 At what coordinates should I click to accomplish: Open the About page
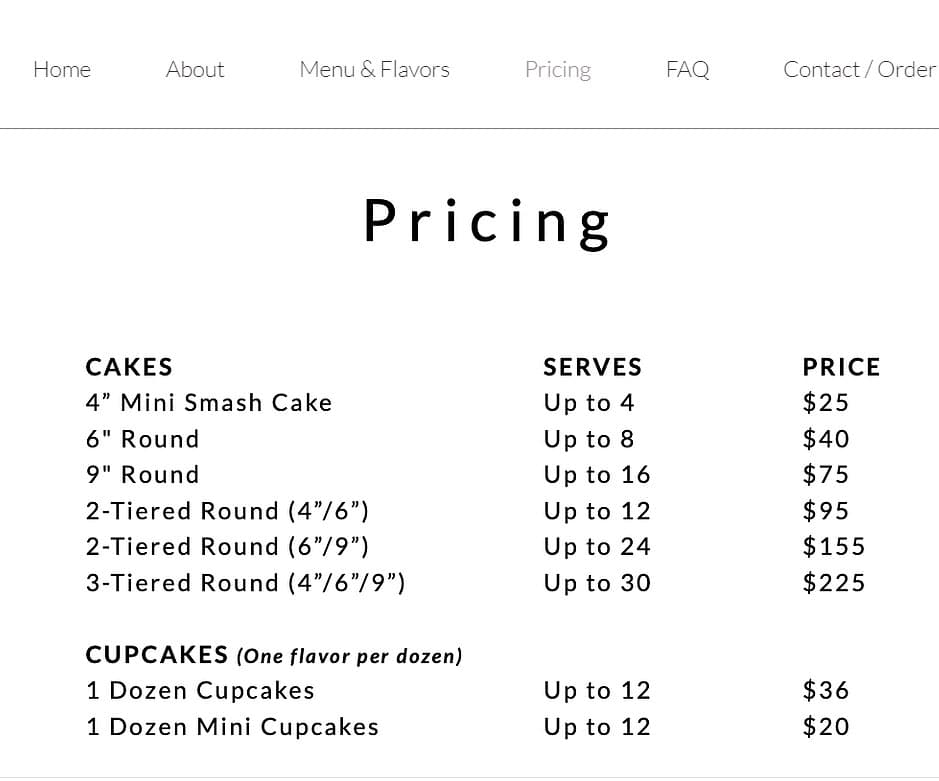[194, 69]
